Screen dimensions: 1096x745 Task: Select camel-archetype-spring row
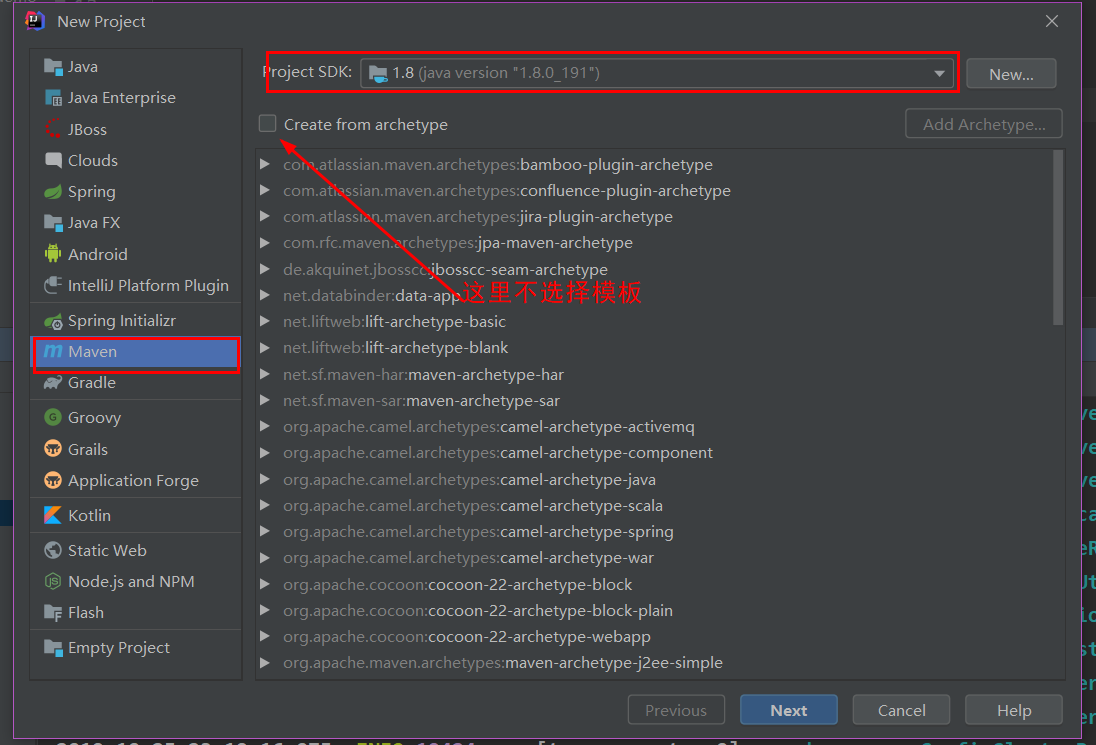tap(654, 531)
